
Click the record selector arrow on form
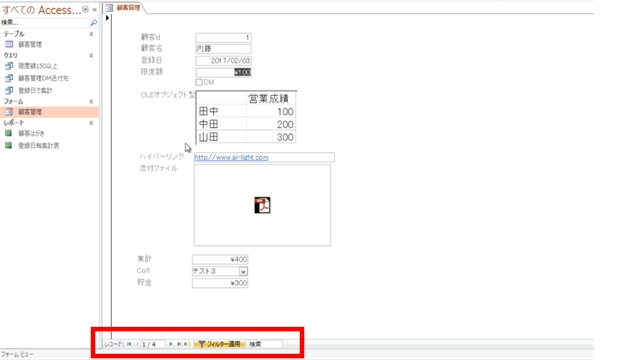(107, 18)
